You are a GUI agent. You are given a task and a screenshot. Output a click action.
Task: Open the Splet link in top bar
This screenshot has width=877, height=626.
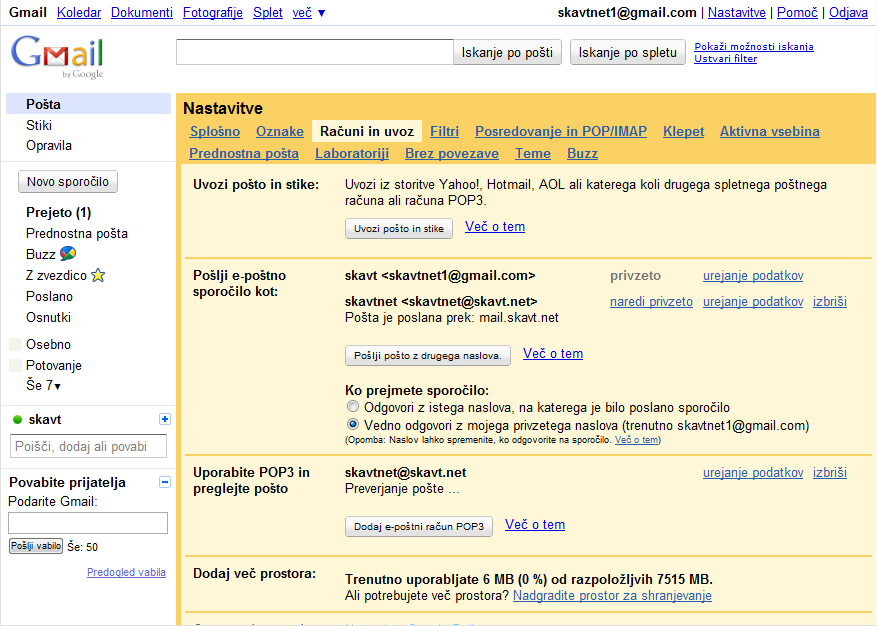click(268, 12)
